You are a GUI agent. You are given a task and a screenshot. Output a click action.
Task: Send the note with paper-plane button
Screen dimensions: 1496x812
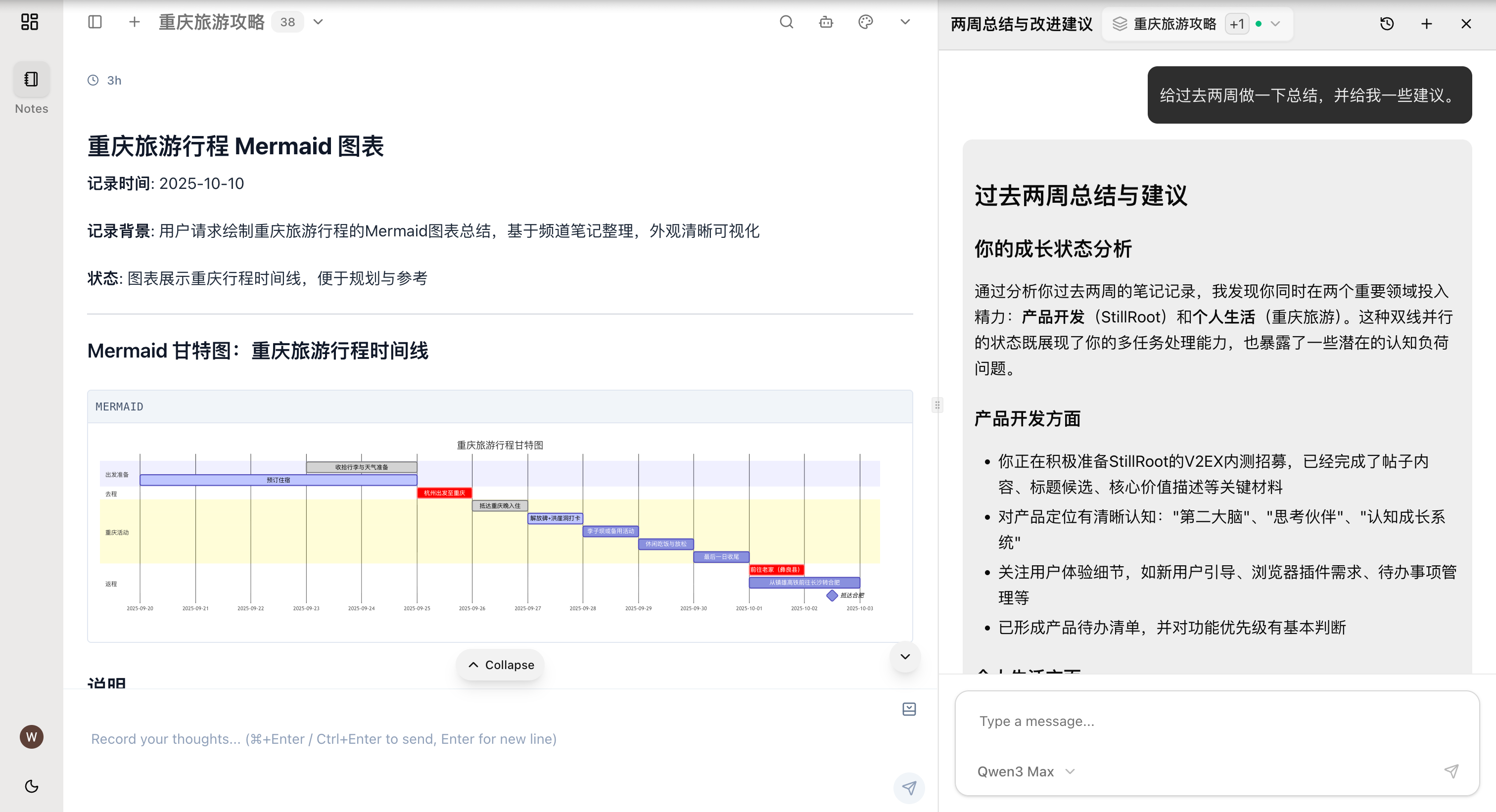[909, 788]
